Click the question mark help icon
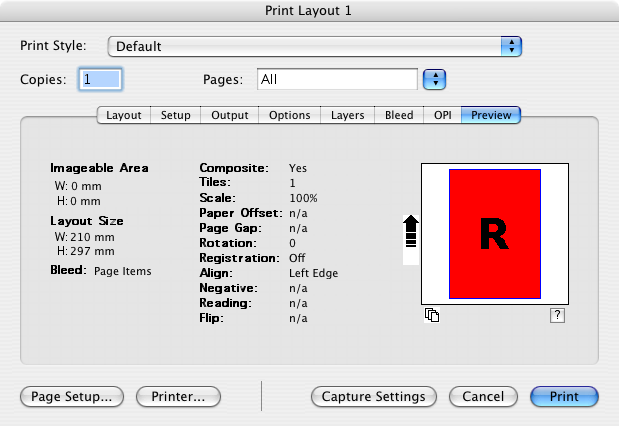Screen dimensions: 619x426 coord(558,315)
